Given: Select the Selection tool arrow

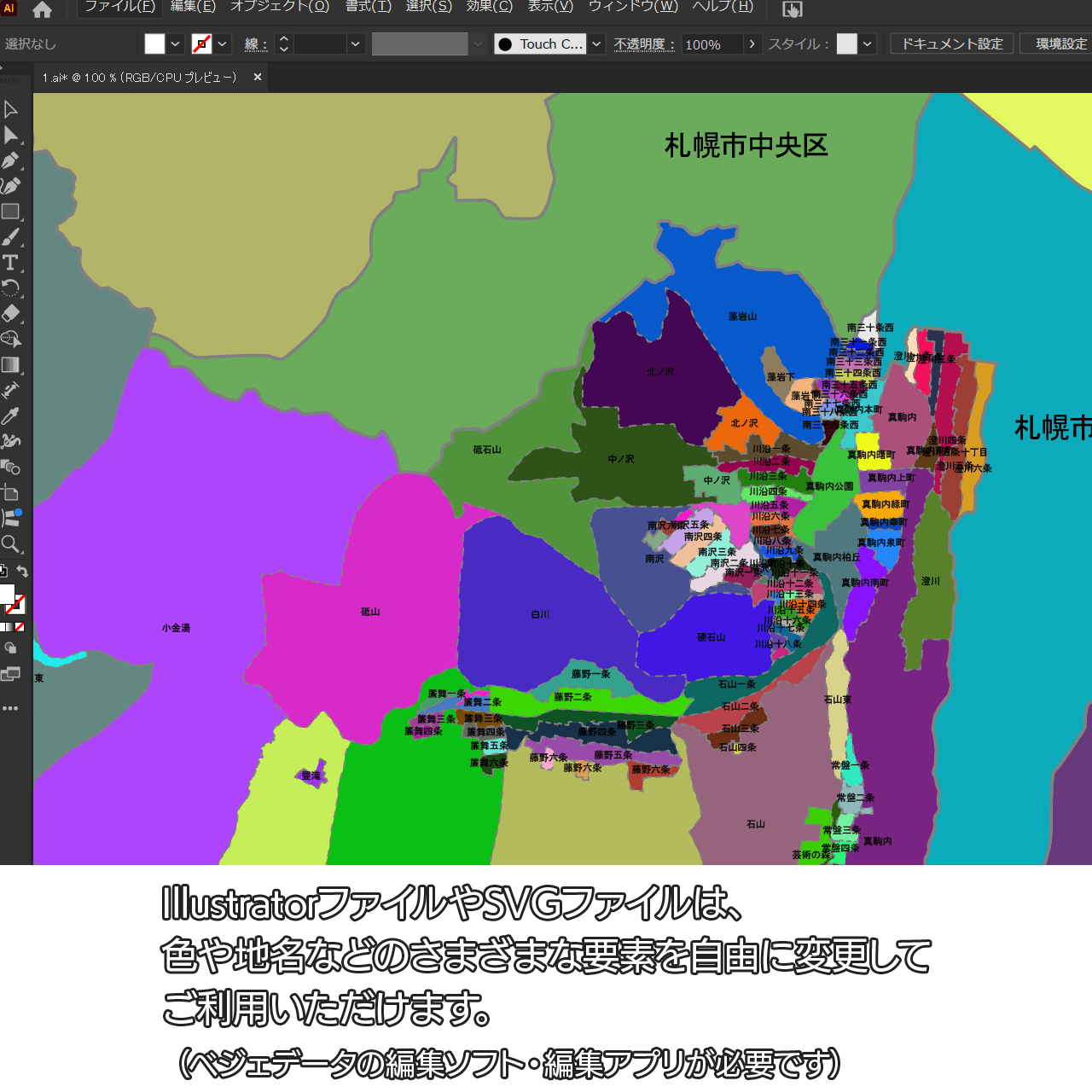Looking at the screenshot, I should tap(11, 109).
